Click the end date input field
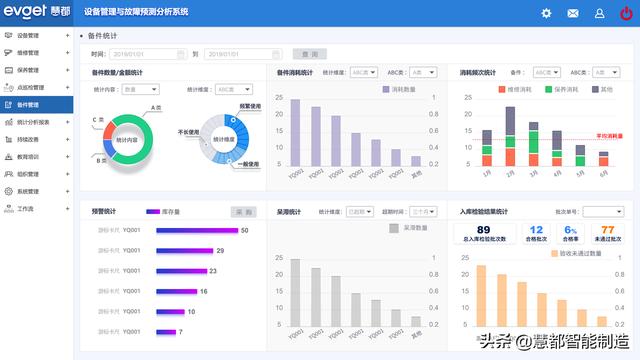Viewport: 640px width, 360px height. click(243, 54)
